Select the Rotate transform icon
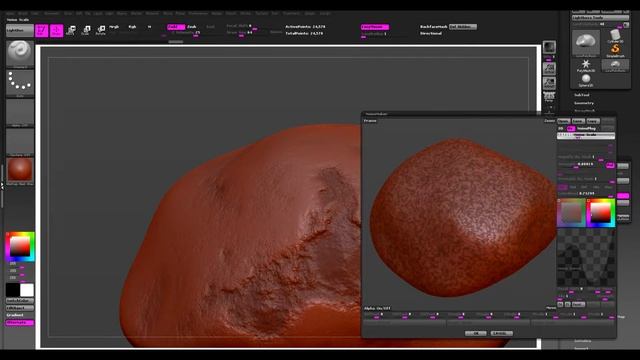The width and height of the screenshot is (640, 360). 101,30
